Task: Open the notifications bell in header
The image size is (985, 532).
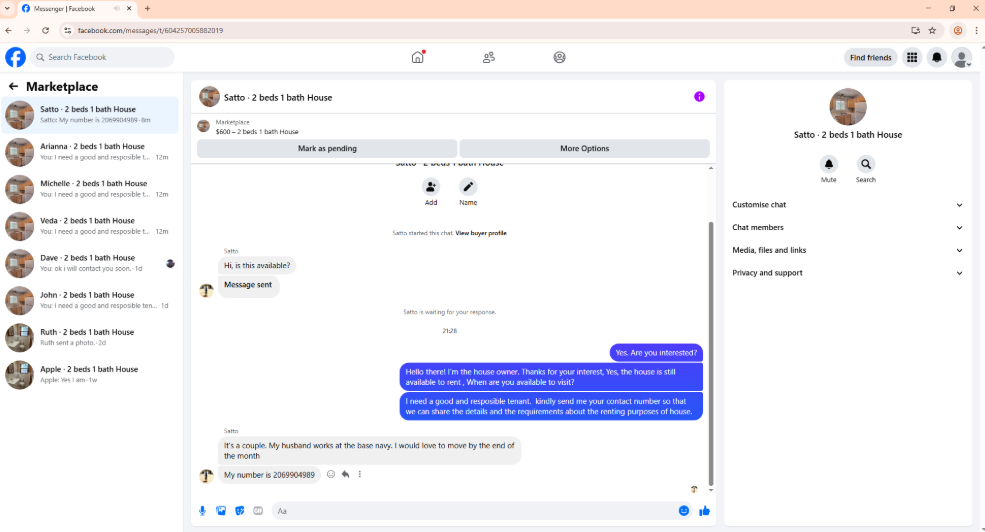Action: [x=937, y=57]
